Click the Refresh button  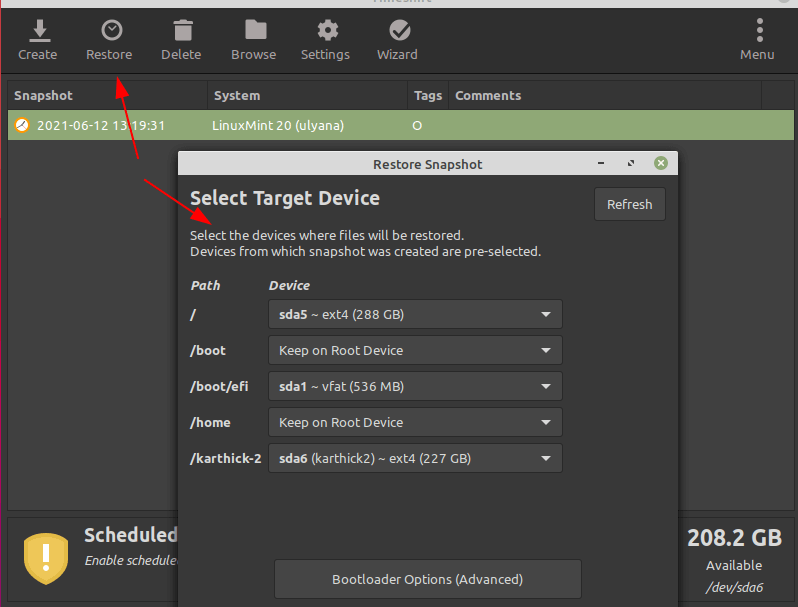(x=630, y=204)
